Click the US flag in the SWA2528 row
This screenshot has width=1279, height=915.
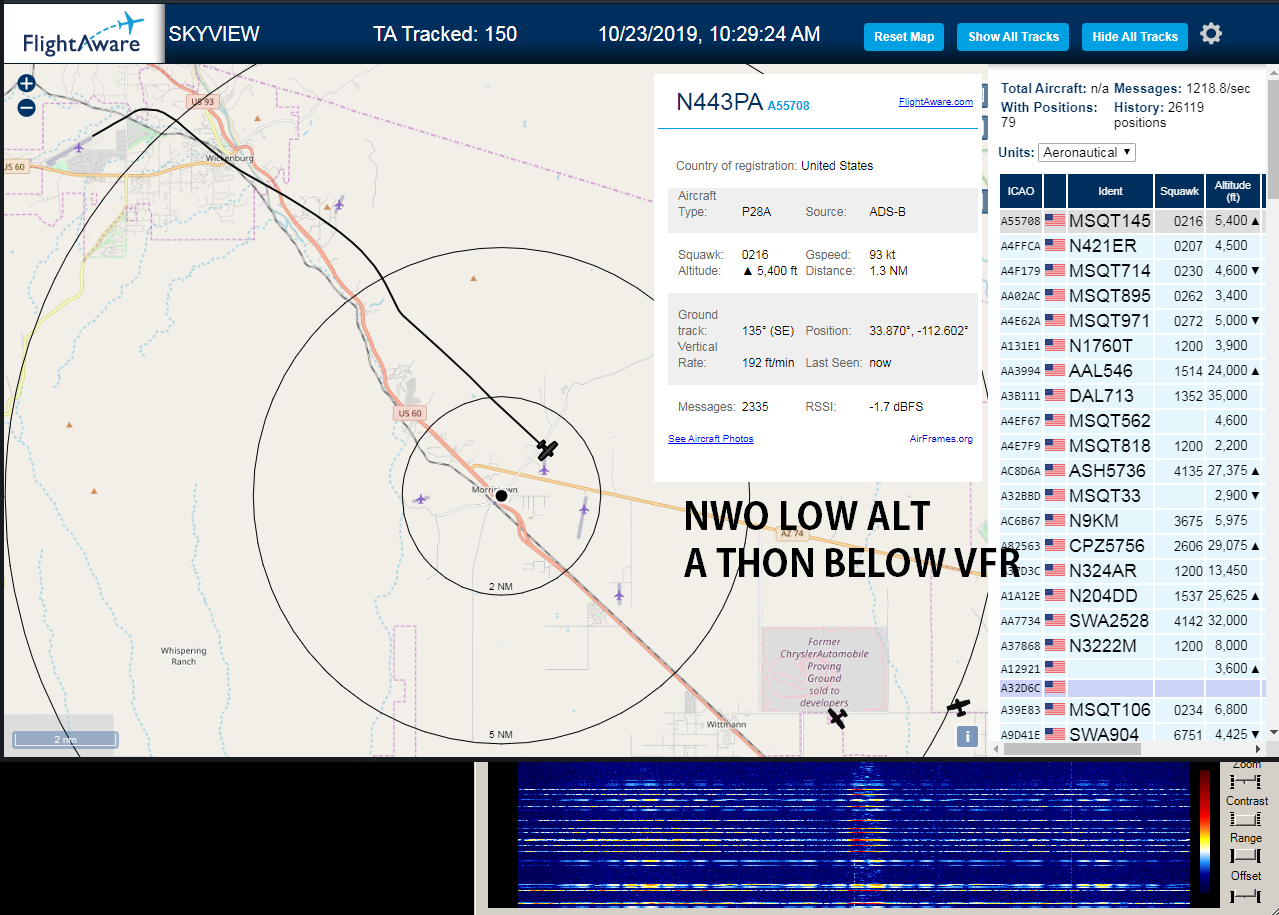[x=1055, y=620]
